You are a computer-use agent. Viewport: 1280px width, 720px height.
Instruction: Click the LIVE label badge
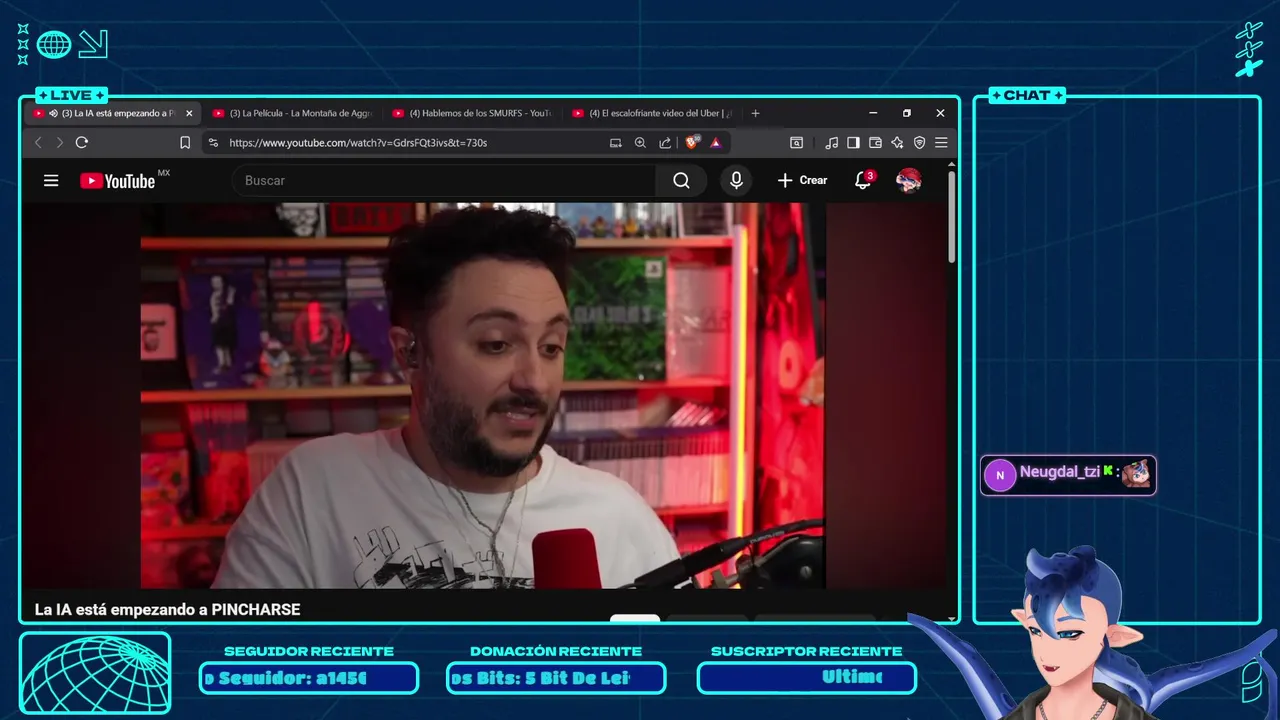71,95
